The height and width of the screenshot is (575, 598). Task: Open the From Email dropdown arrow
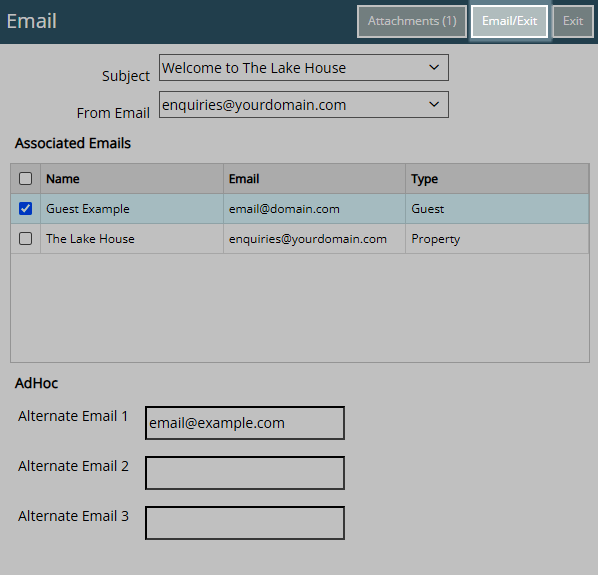click(434, 104)
